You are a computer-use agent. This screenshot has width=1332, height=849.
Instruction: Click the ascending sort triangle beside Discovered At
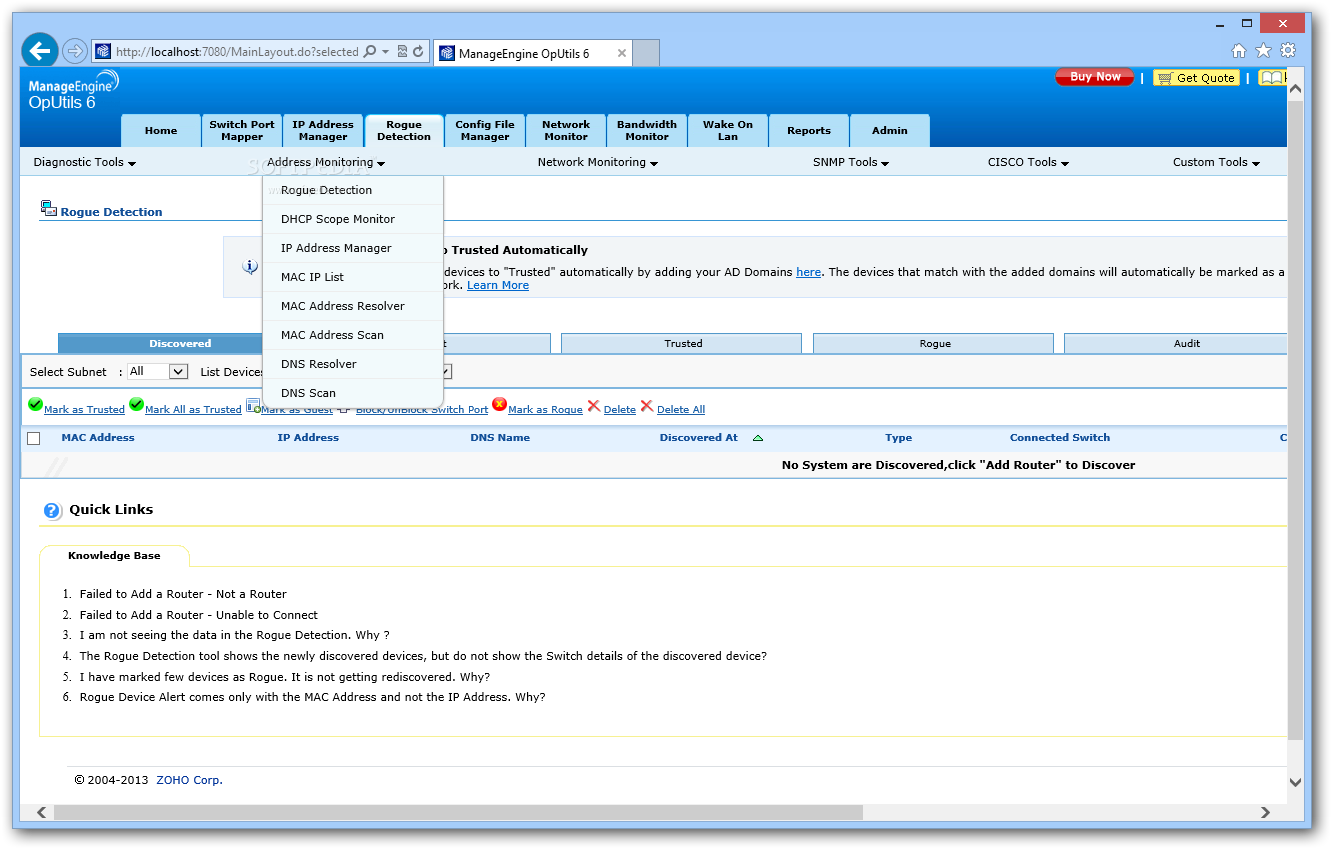[757, 438]
